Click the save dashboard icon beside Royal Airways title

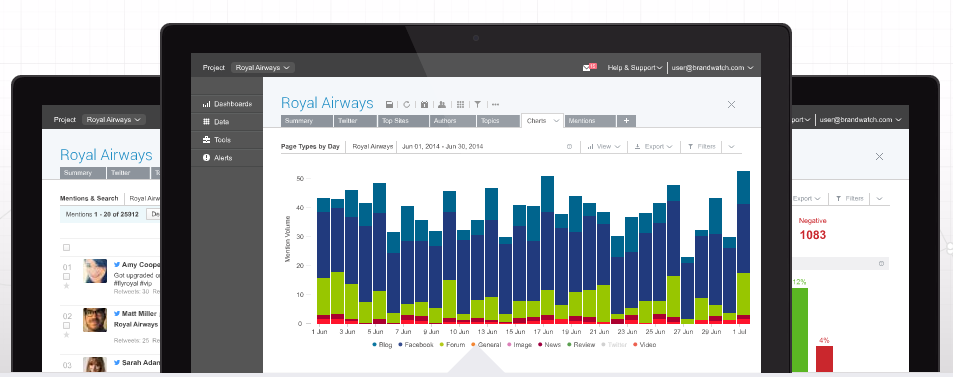click(389, 105)
